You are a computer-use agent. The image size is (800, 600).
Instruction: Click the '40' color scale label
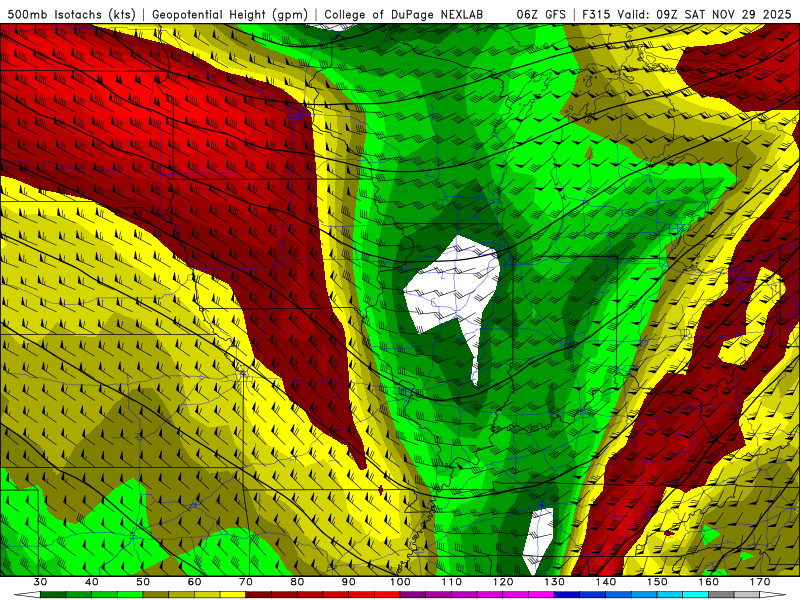(x=91, y=582)
